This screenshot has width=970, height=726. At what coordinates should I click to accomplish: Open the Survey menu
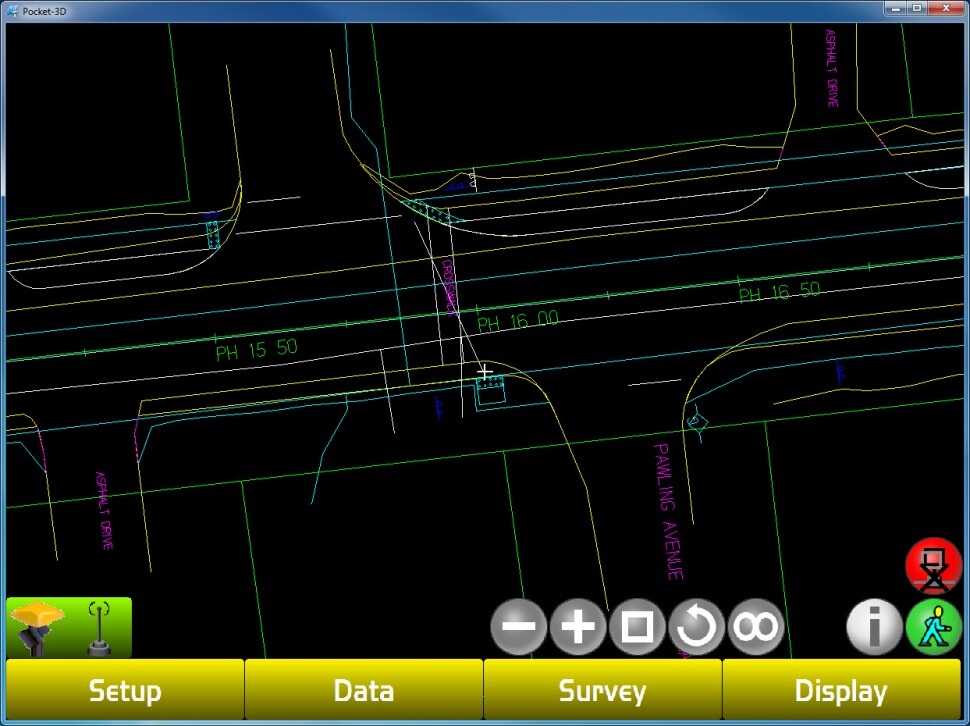coord(602,691)
